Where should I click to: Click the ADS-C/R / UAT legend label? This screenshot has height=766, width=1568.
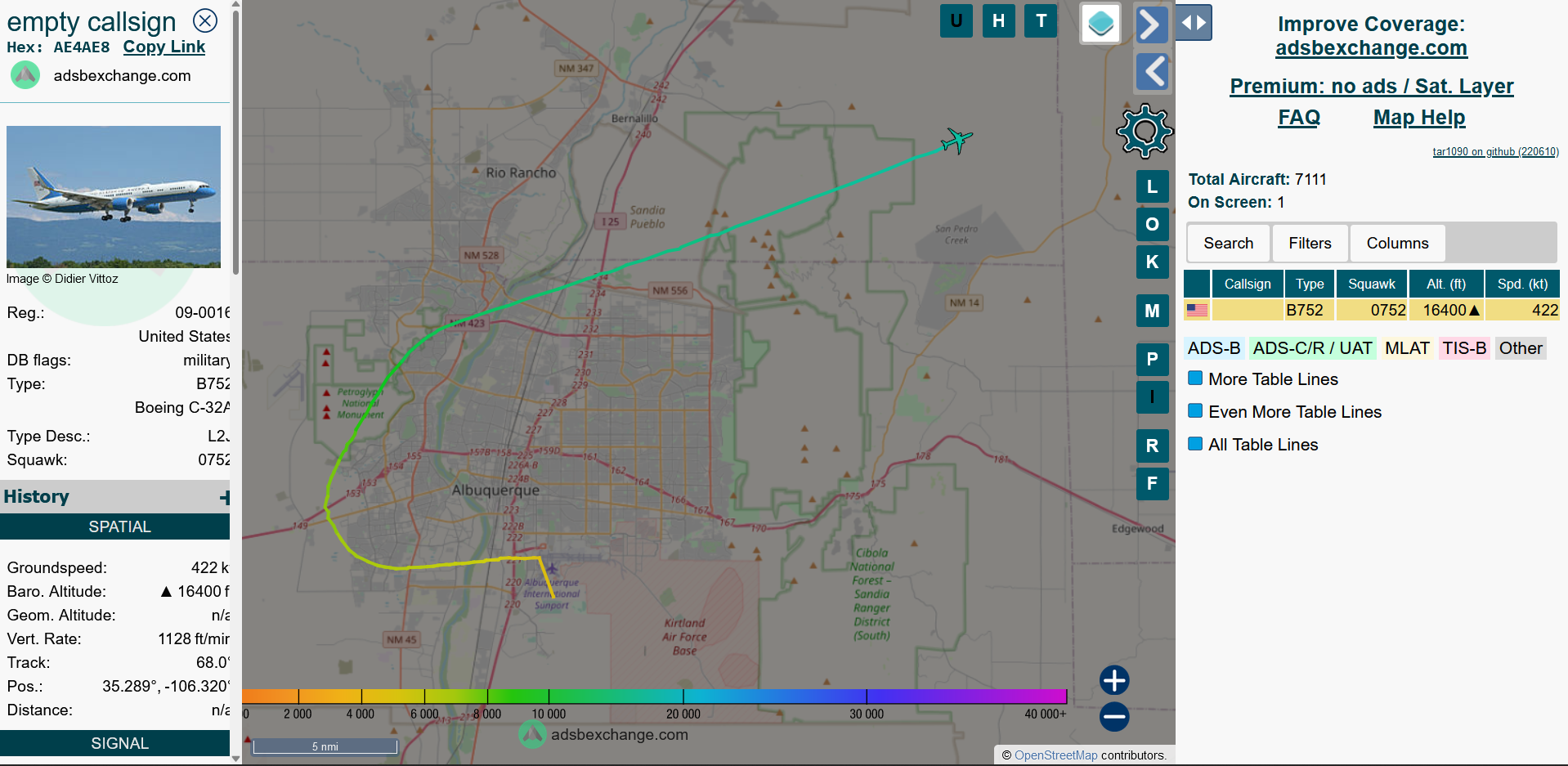pyautogui.click(x=1312, y=348)
